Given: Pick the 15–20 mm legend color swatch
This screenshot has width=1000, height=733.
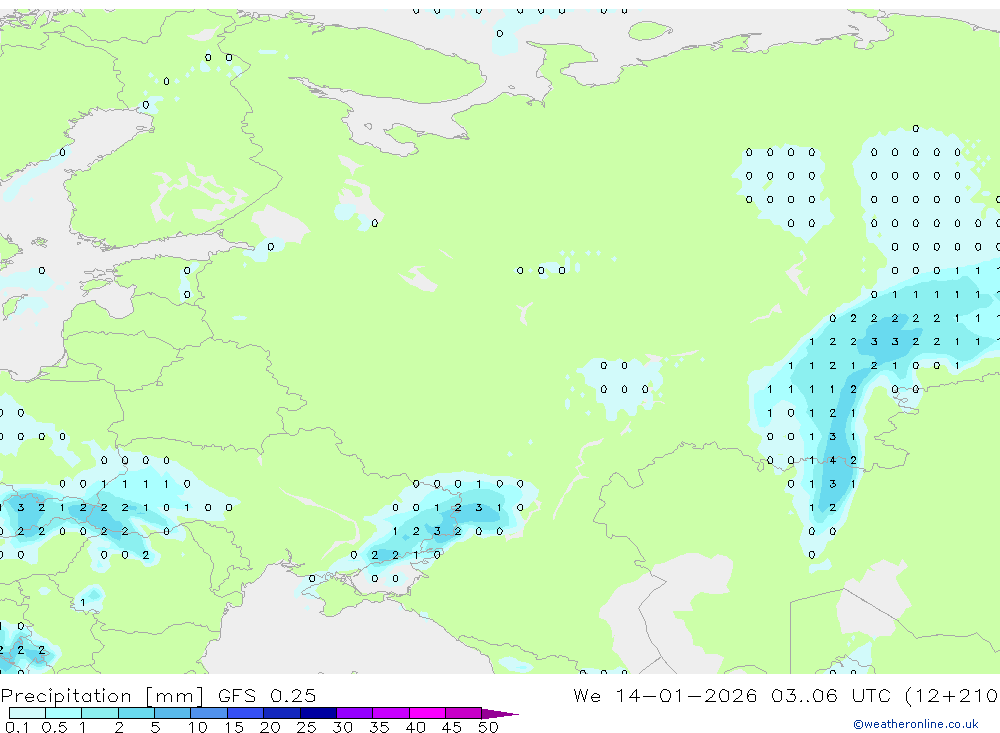Looking at the screenshot, I should click(x=246, y=713).
